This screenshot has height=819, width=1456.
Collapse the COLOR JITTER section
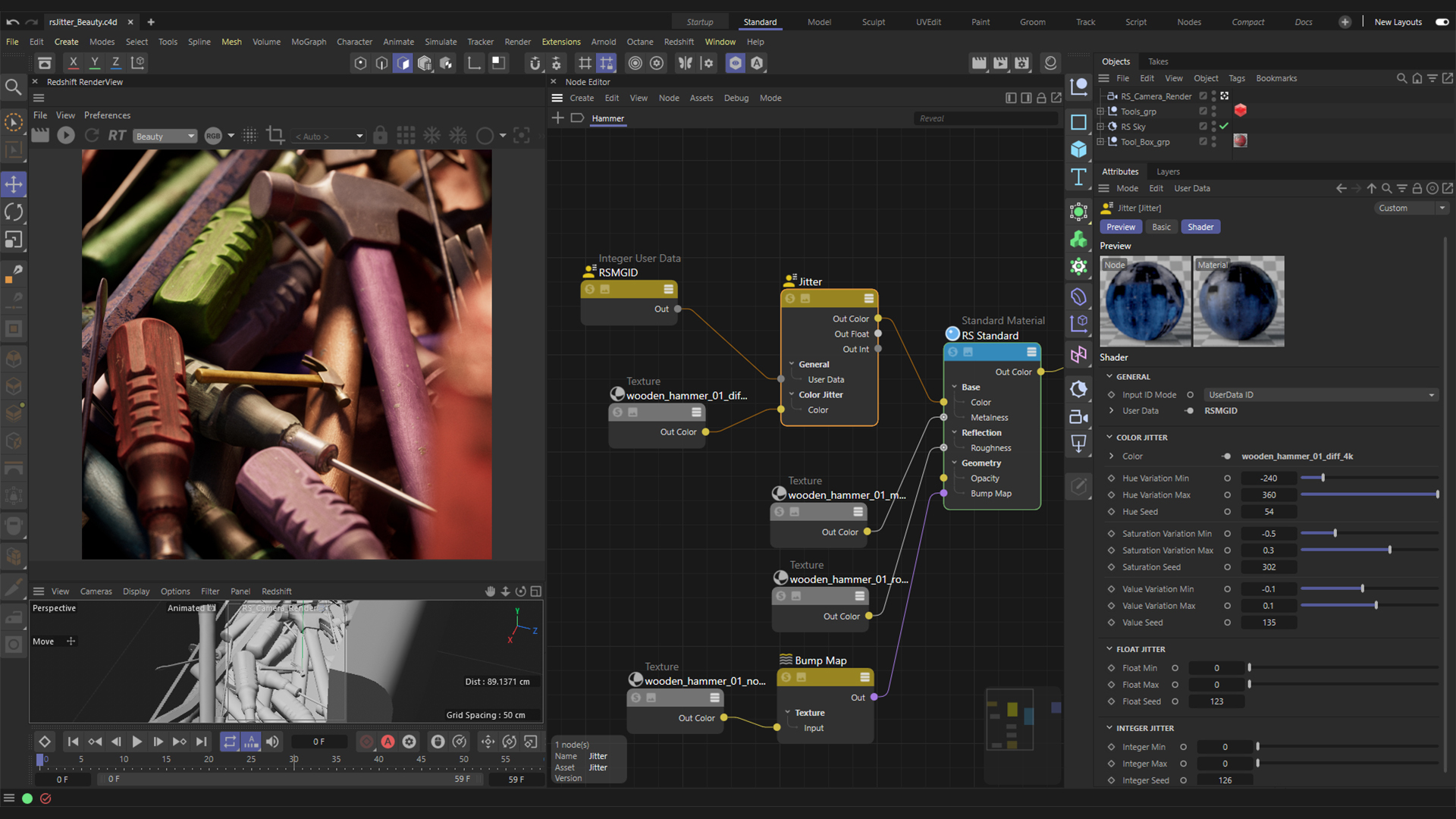1109,438
